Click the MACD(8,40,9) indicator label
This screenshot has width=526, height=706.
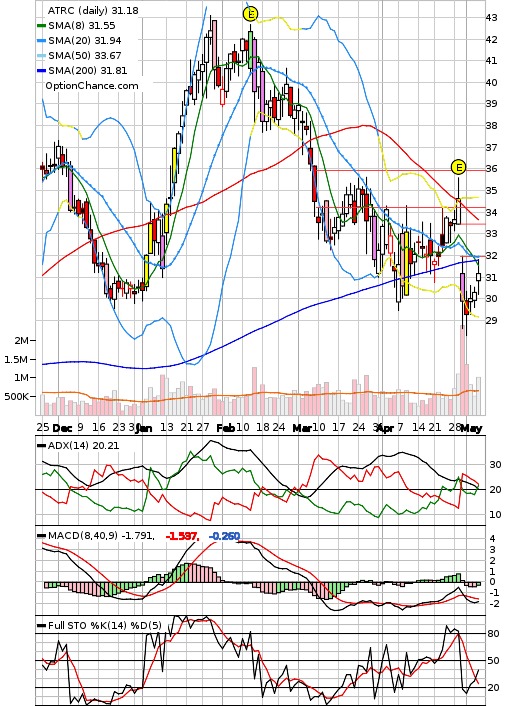pyautogui.click(x=101, y=536)
